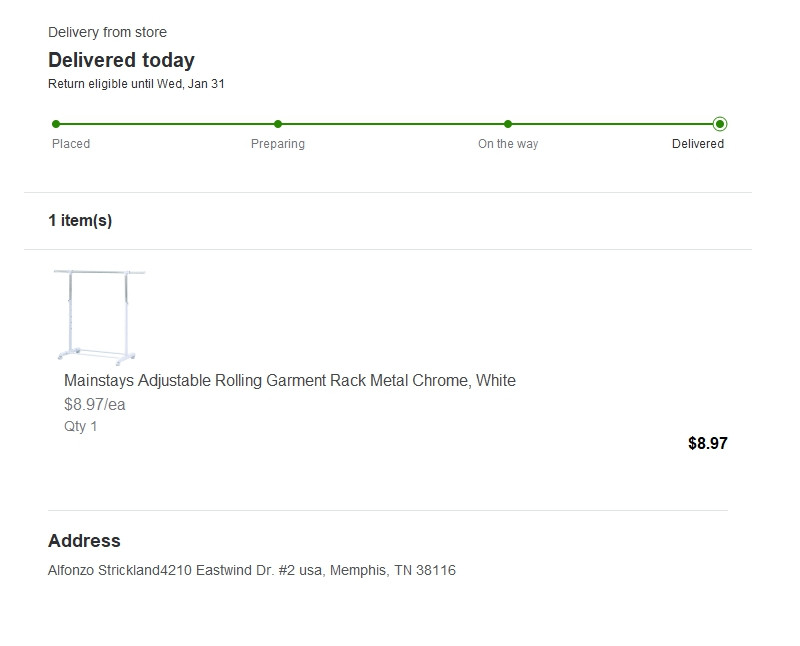Click the Delivered today heading
This screenshot has width=800, height=646.
point(121,60)
